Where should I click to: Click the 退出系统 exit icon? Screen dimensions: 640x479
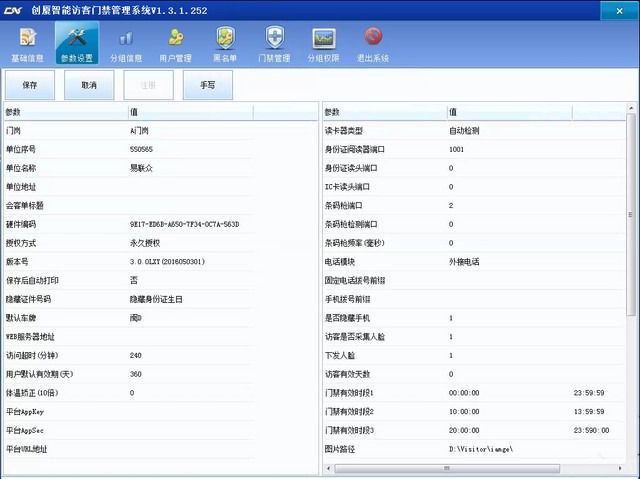click(x=373, y=44)
